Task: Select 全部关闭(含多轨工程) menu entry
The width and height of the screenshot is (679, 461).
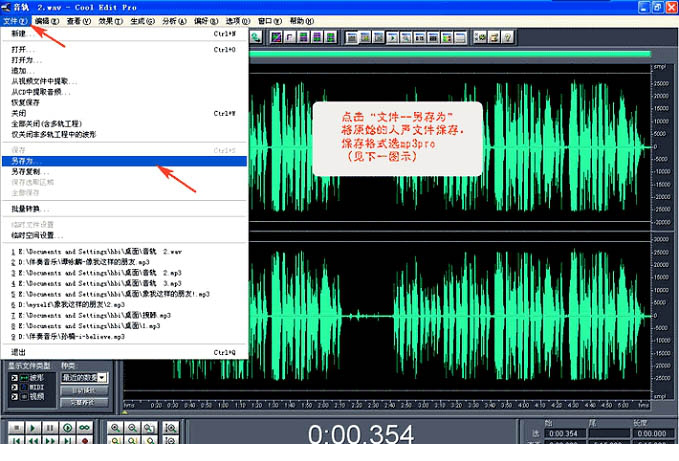Action: coord(124,124)
